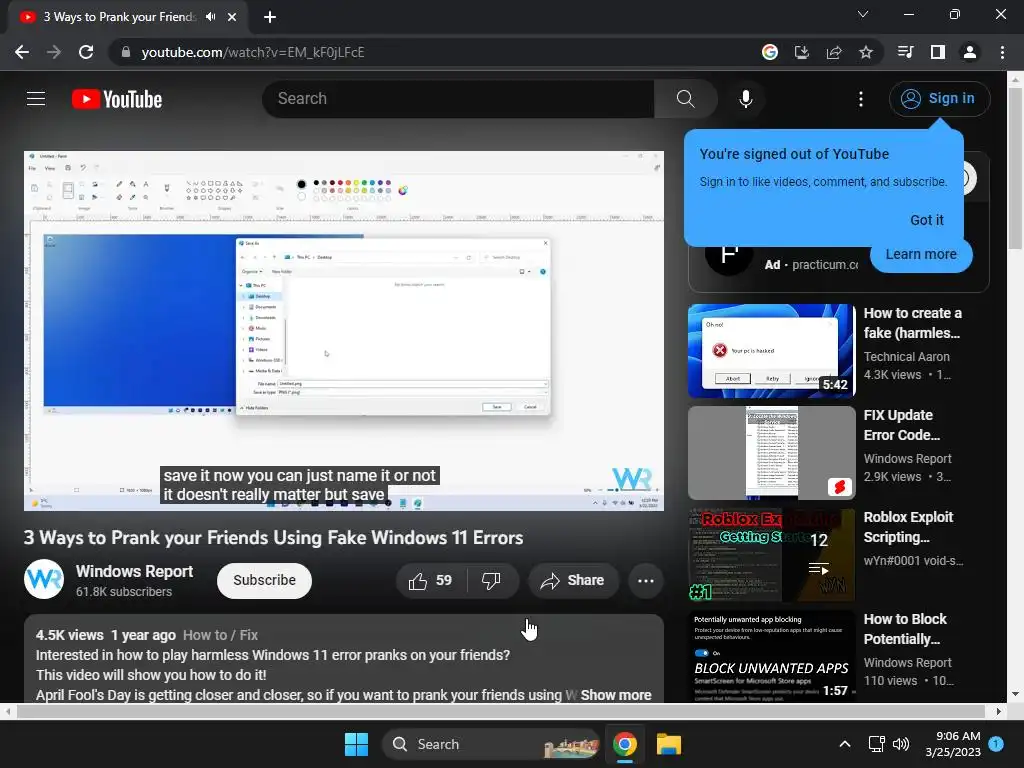Click the horizontal scrollbar at page bottom

[x=500, y=711]
